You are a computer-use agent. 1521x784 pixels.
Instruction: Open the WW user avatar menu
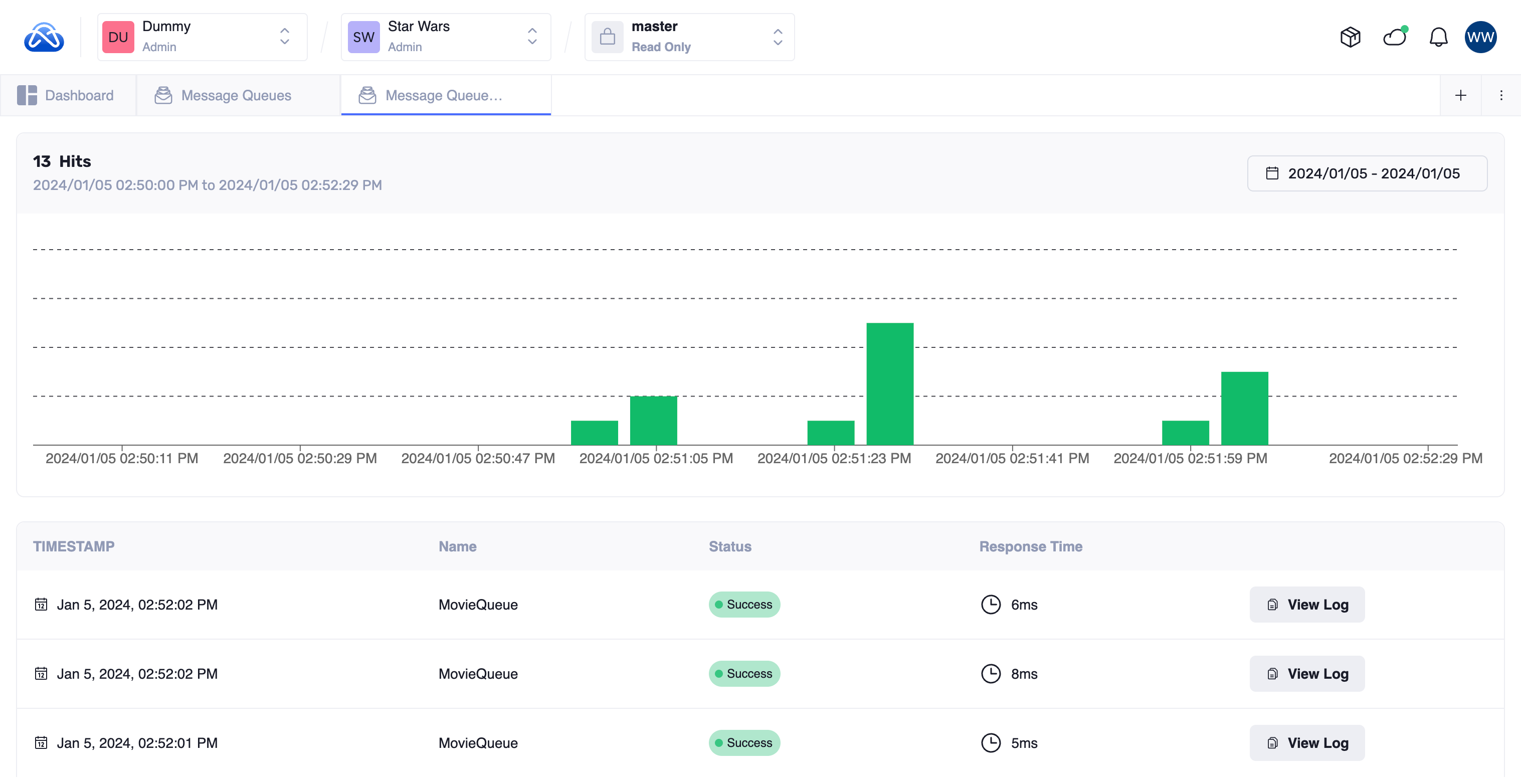point(1480,37)
